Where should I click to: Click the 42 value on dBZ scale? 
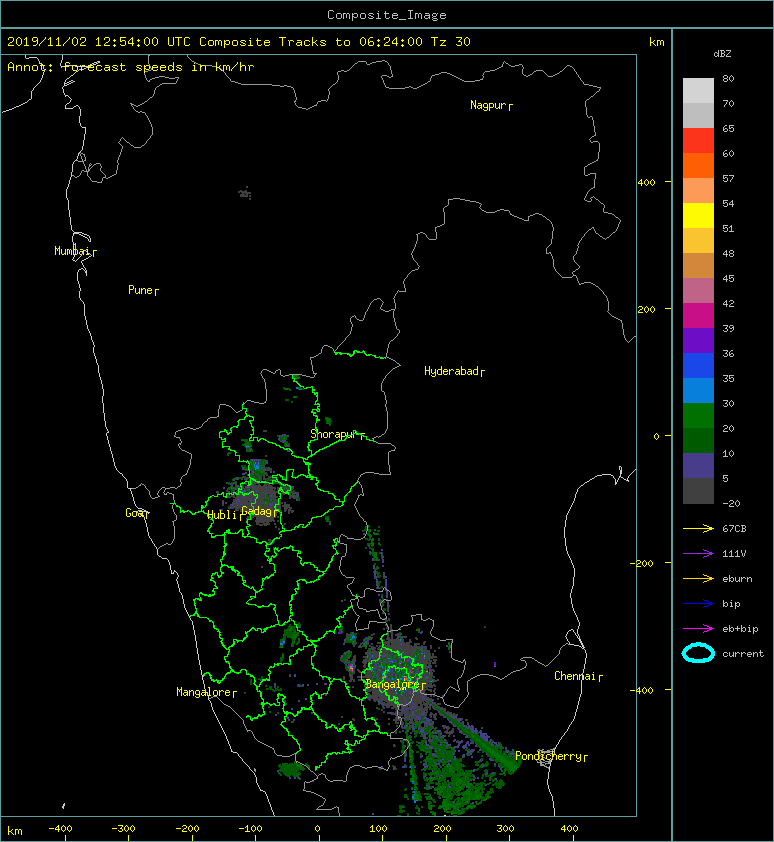728,303
